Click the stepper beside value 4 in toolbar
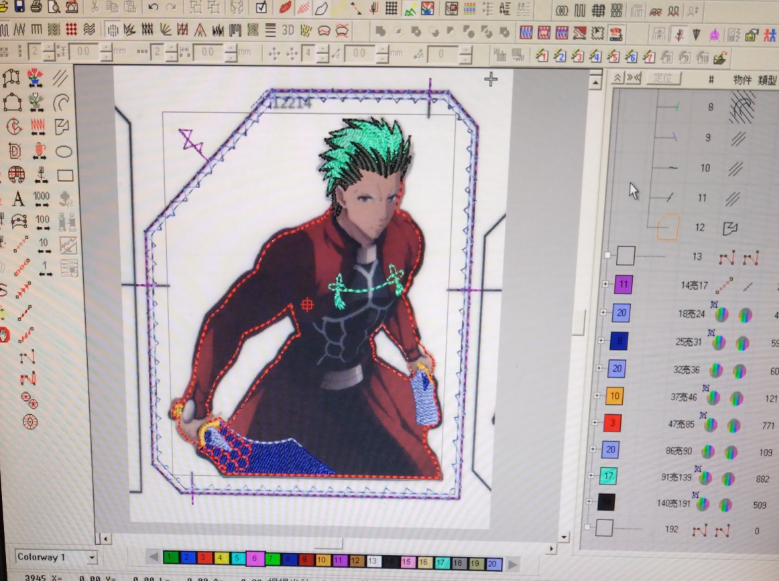 pos(322,53)
